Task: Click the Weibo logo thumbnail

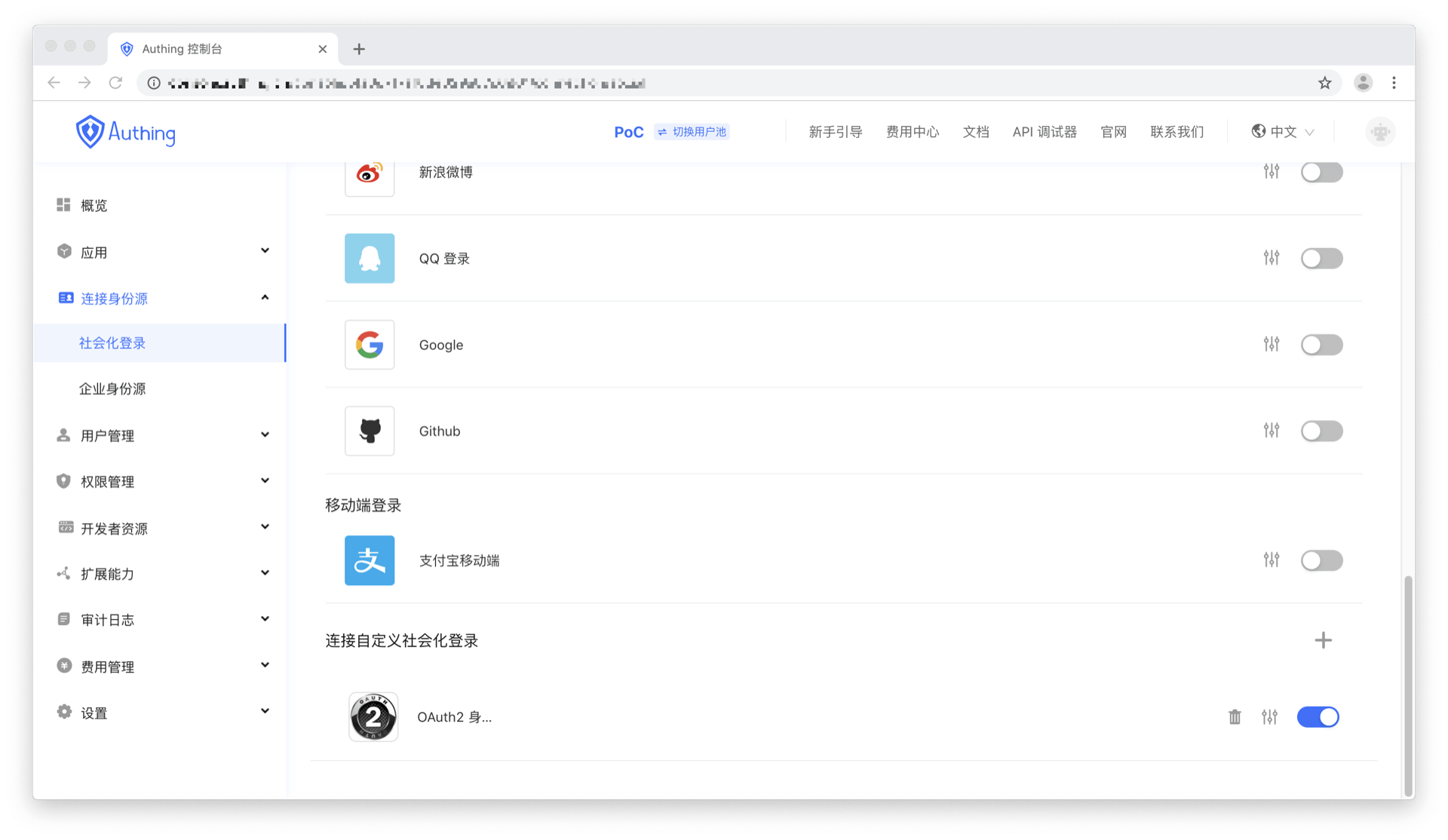Action: [370, 178]
